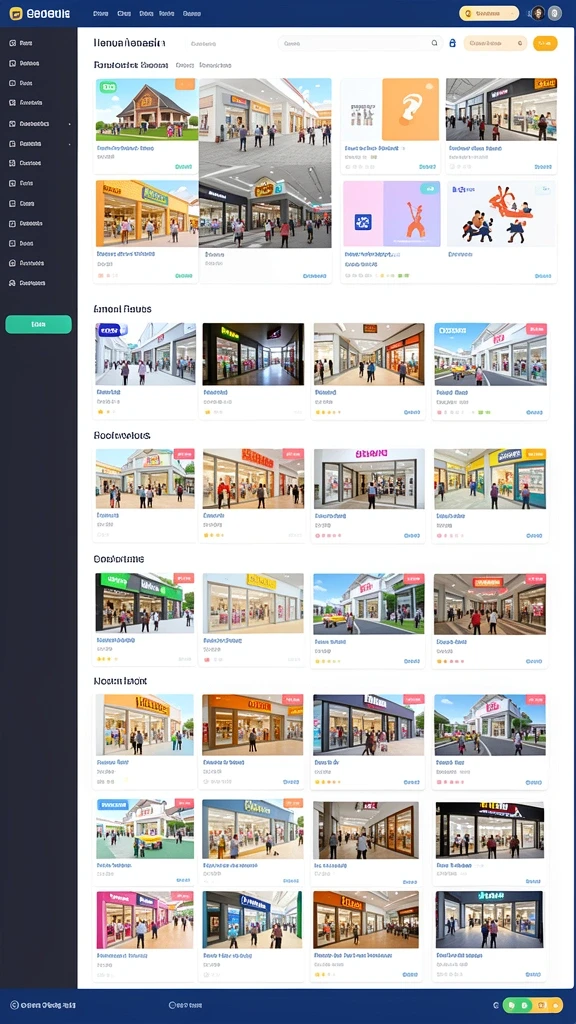Screen dimensions: 576x1024
Task: Open the bright pink storefront thumbnail
Action: point(145,920)
